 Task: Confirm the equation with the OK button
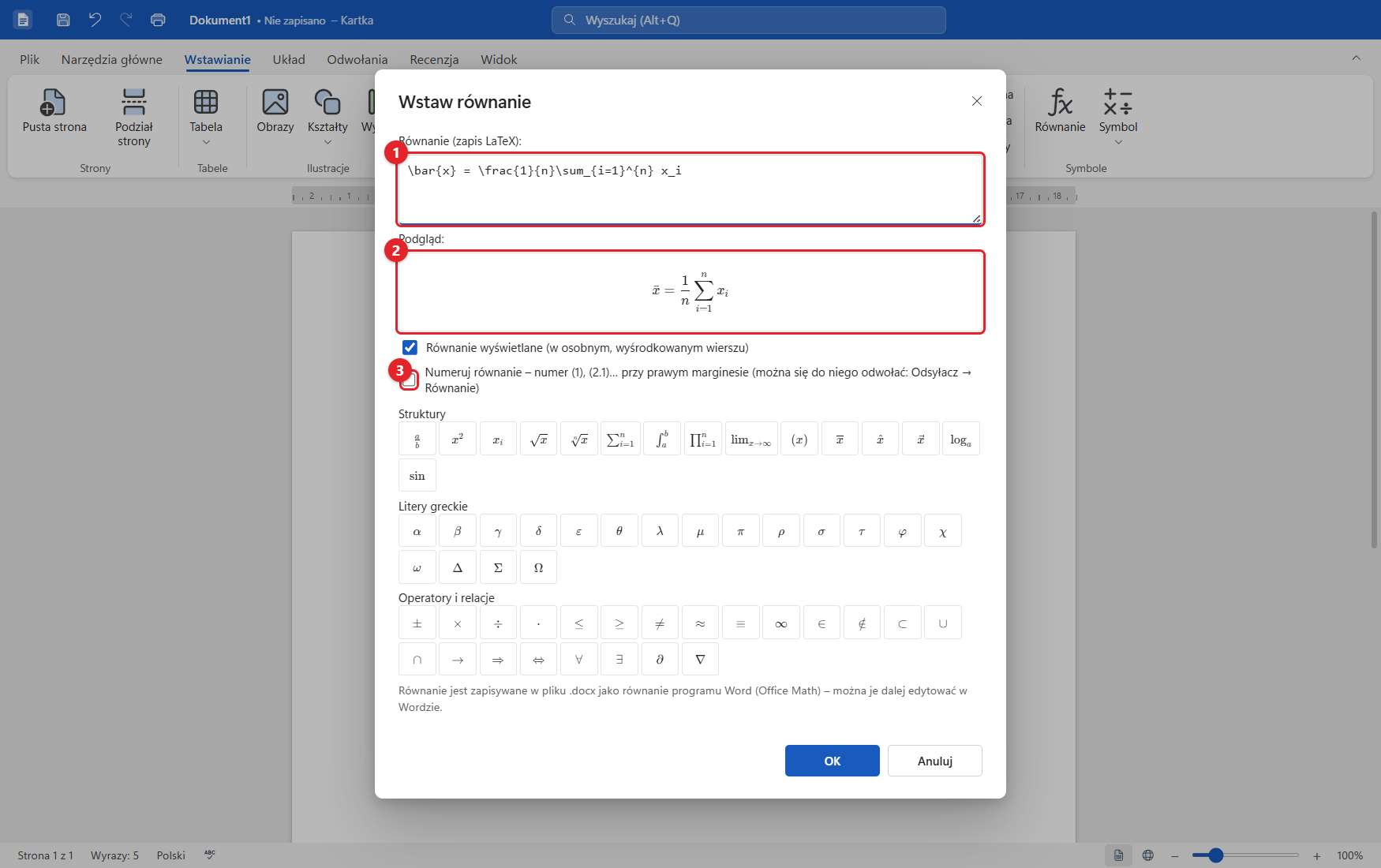coord(833,761)
